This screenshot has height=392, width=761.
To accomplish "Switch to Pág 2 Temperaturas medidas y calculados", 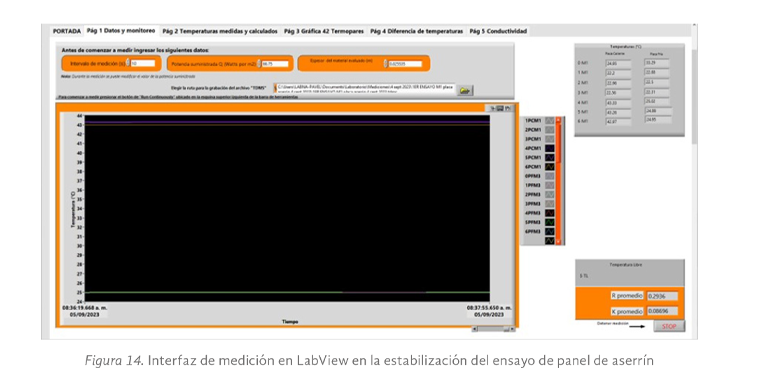I will (x=220, y=32).
